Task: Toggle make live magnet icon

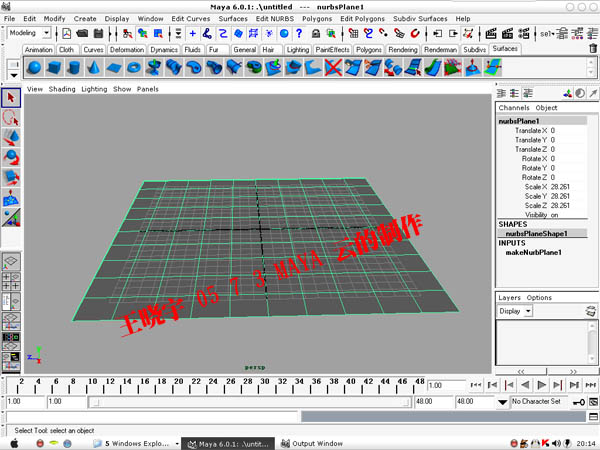Action: pyautogui.click(x=415, y=34)
